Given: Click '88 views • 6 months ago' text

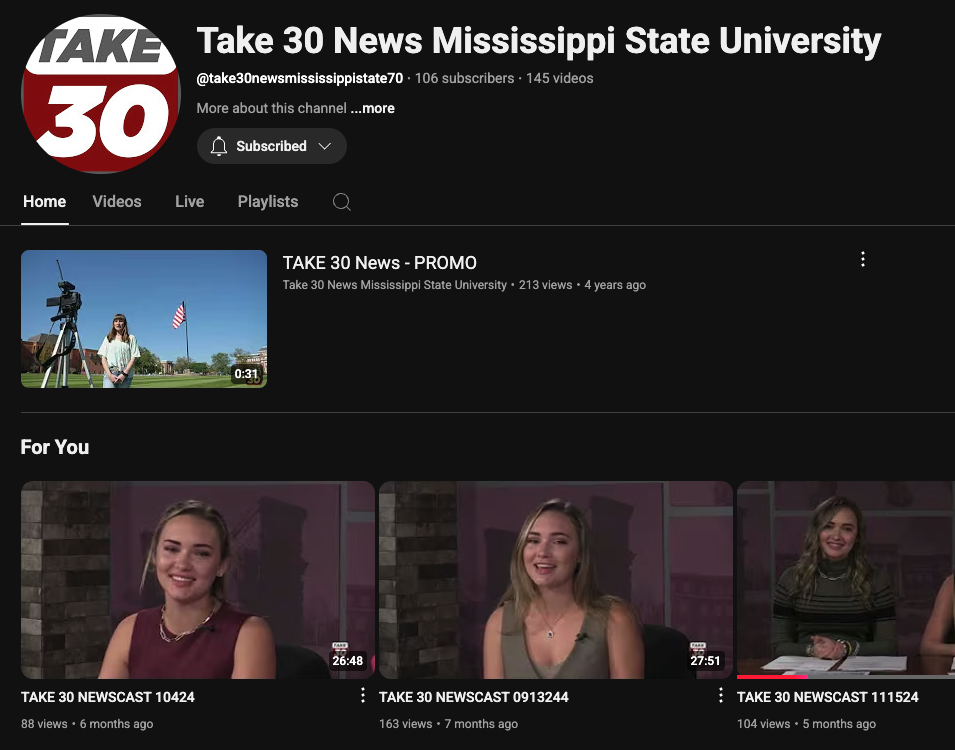Looking at the screenshot, I should click(x=87, y=724).
